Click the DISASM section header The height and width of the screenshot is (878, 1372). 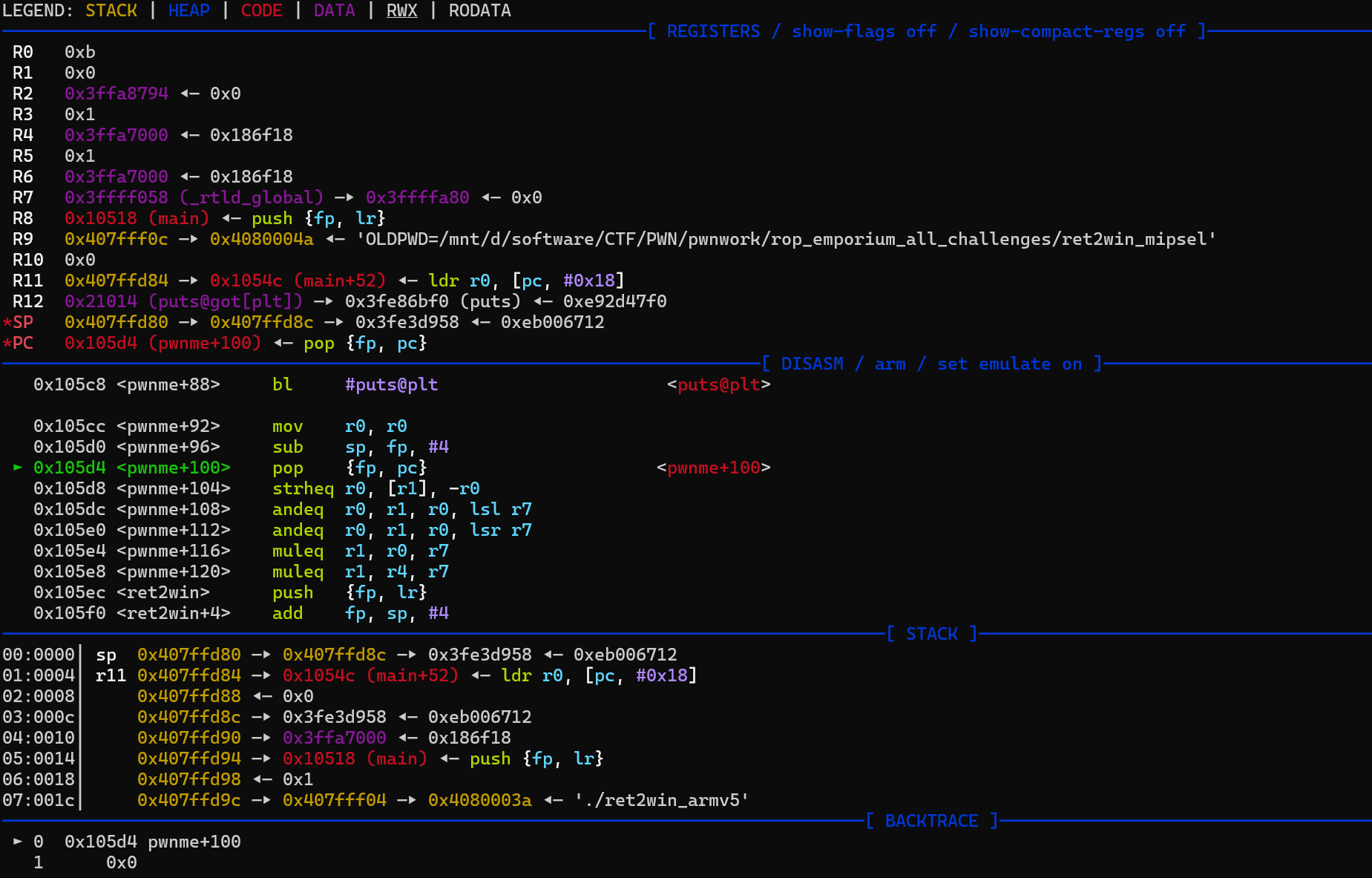[x=933, y=364]
